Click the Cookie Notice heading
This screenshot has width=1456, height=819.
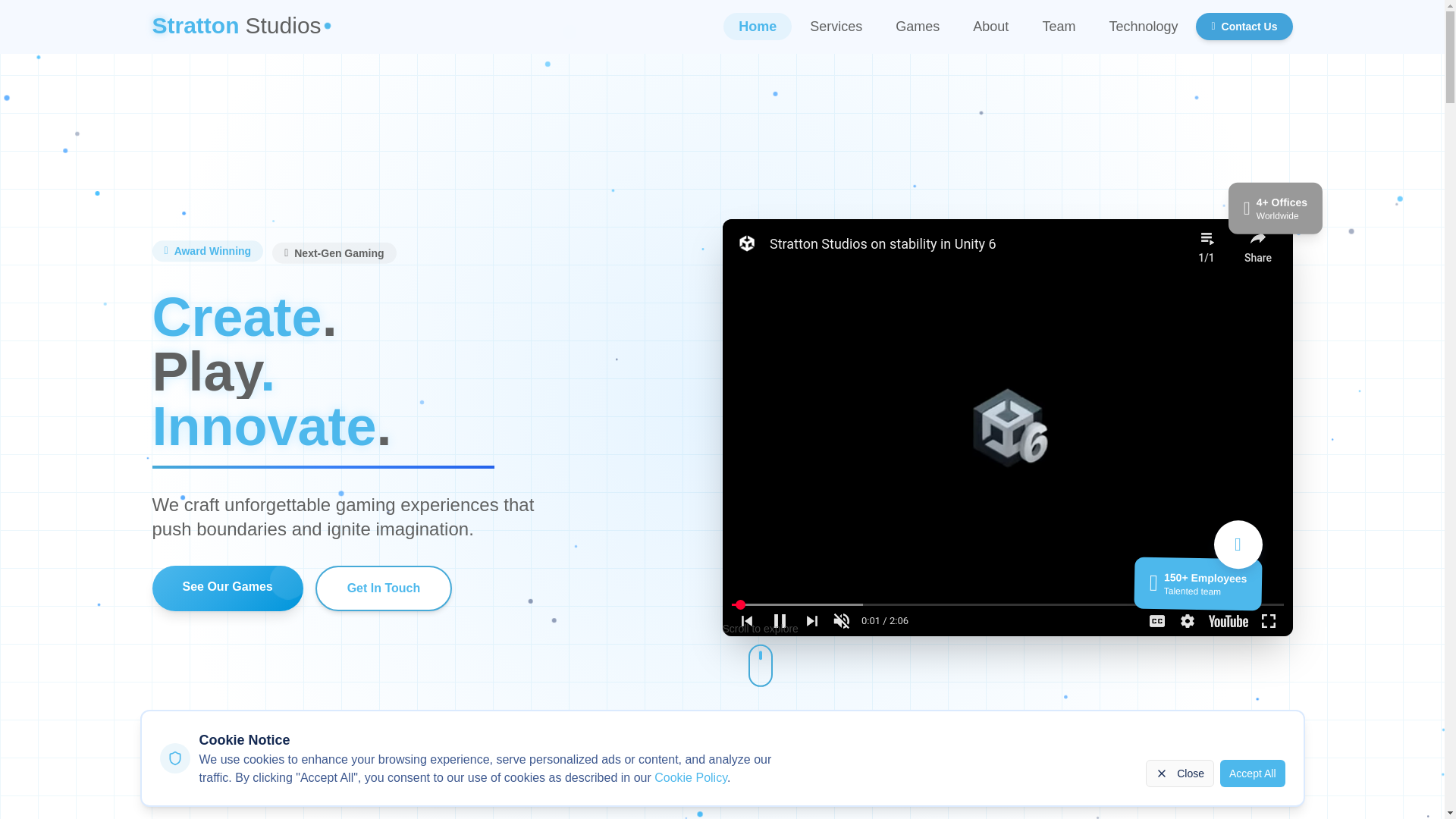244,740
